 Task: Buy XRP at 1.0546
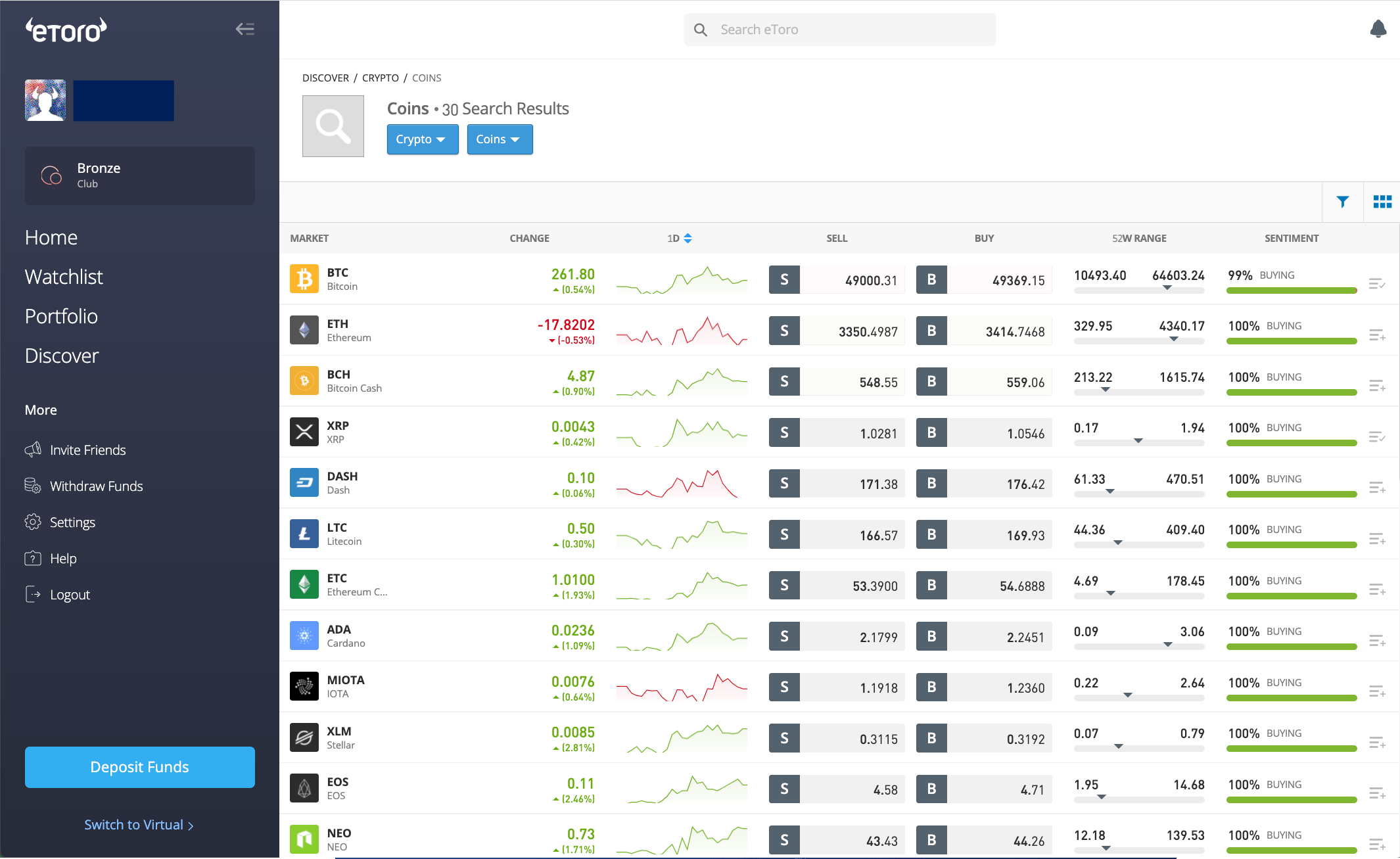(984, 432)
